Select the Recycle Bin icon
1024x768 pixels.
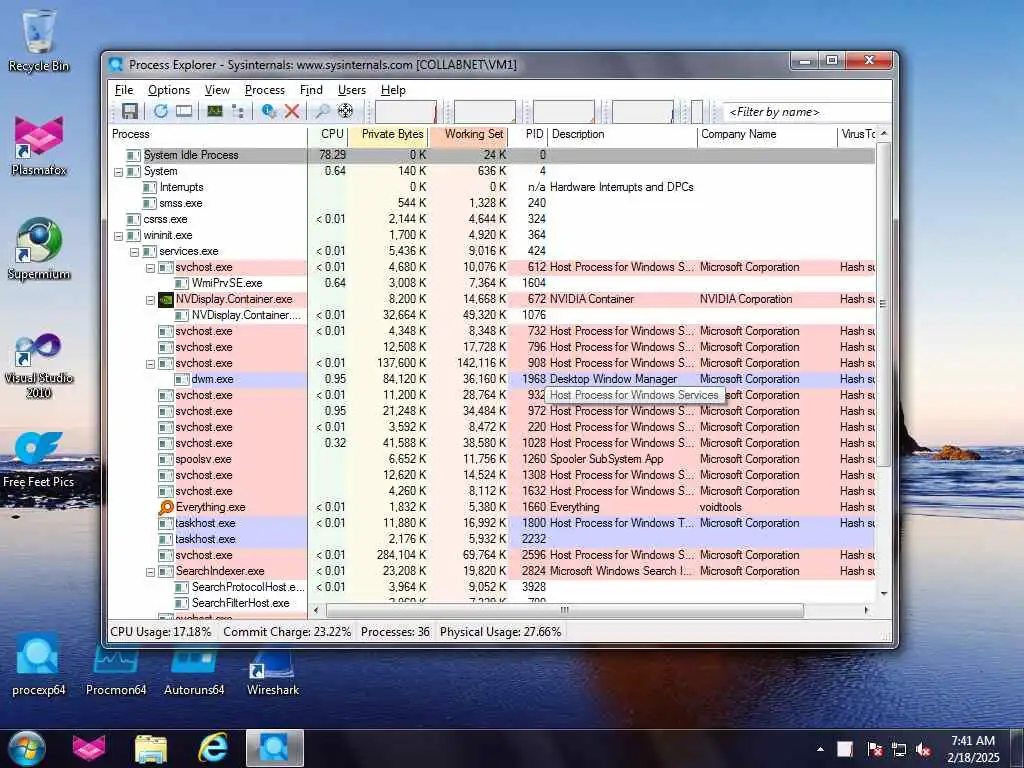coord(39,40)
